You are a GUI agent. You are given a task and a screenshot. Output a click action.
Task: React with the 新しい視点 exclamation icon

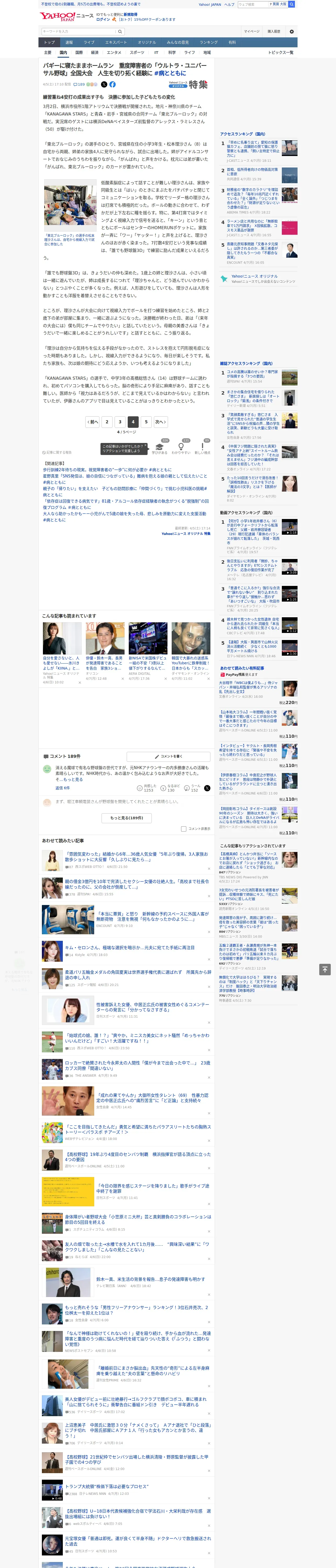(x=203, y=447)
